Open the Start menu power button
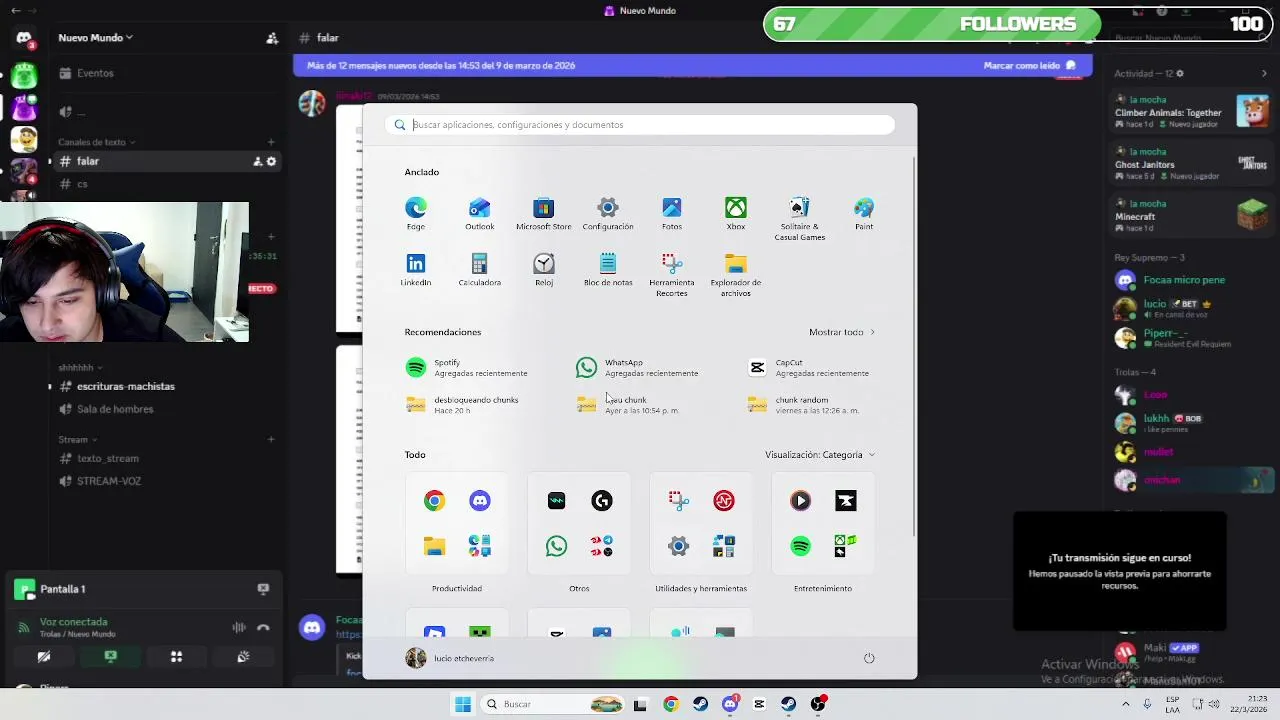Screen dimensions: 1280x720 (869, 658)
